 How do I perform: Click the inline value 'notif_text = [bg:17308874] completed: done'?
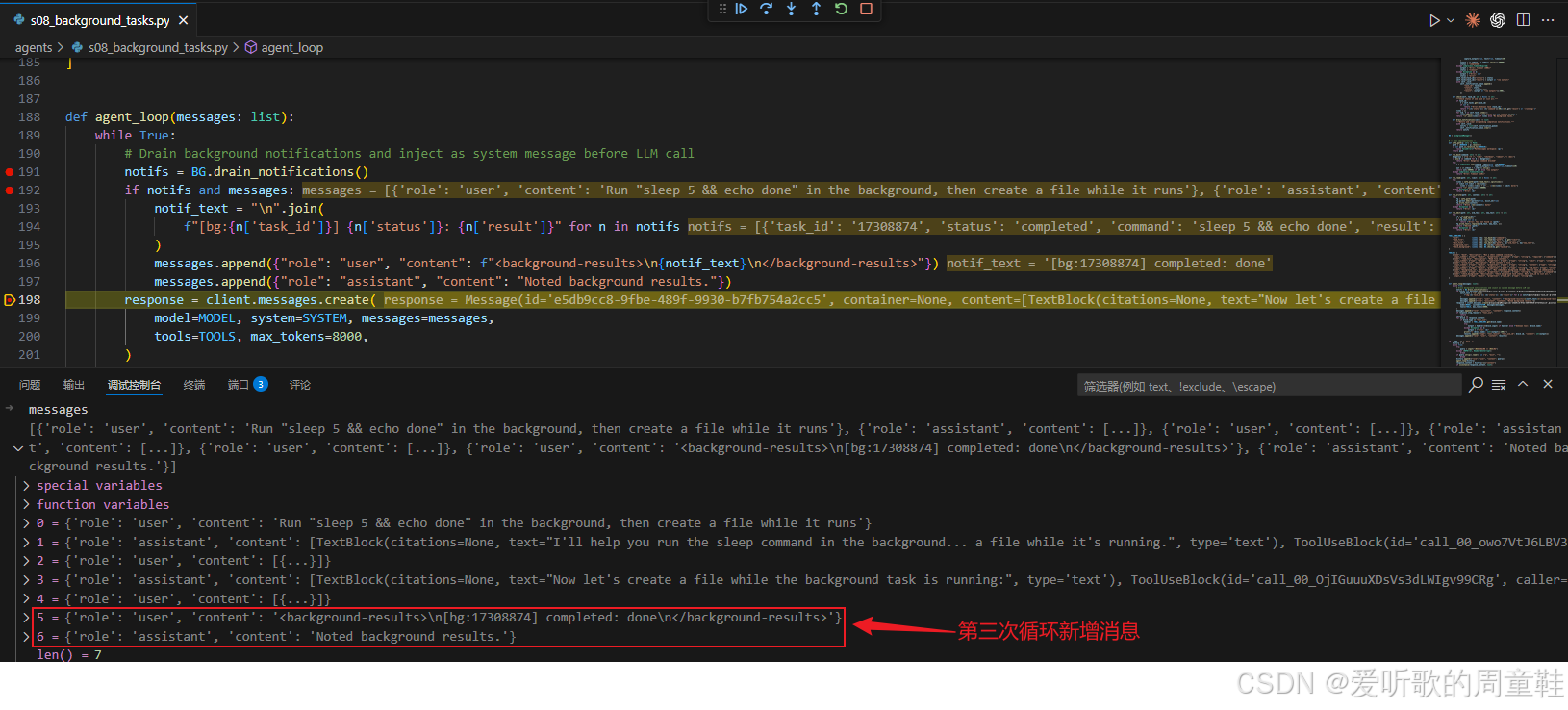tap(1109, 264)
